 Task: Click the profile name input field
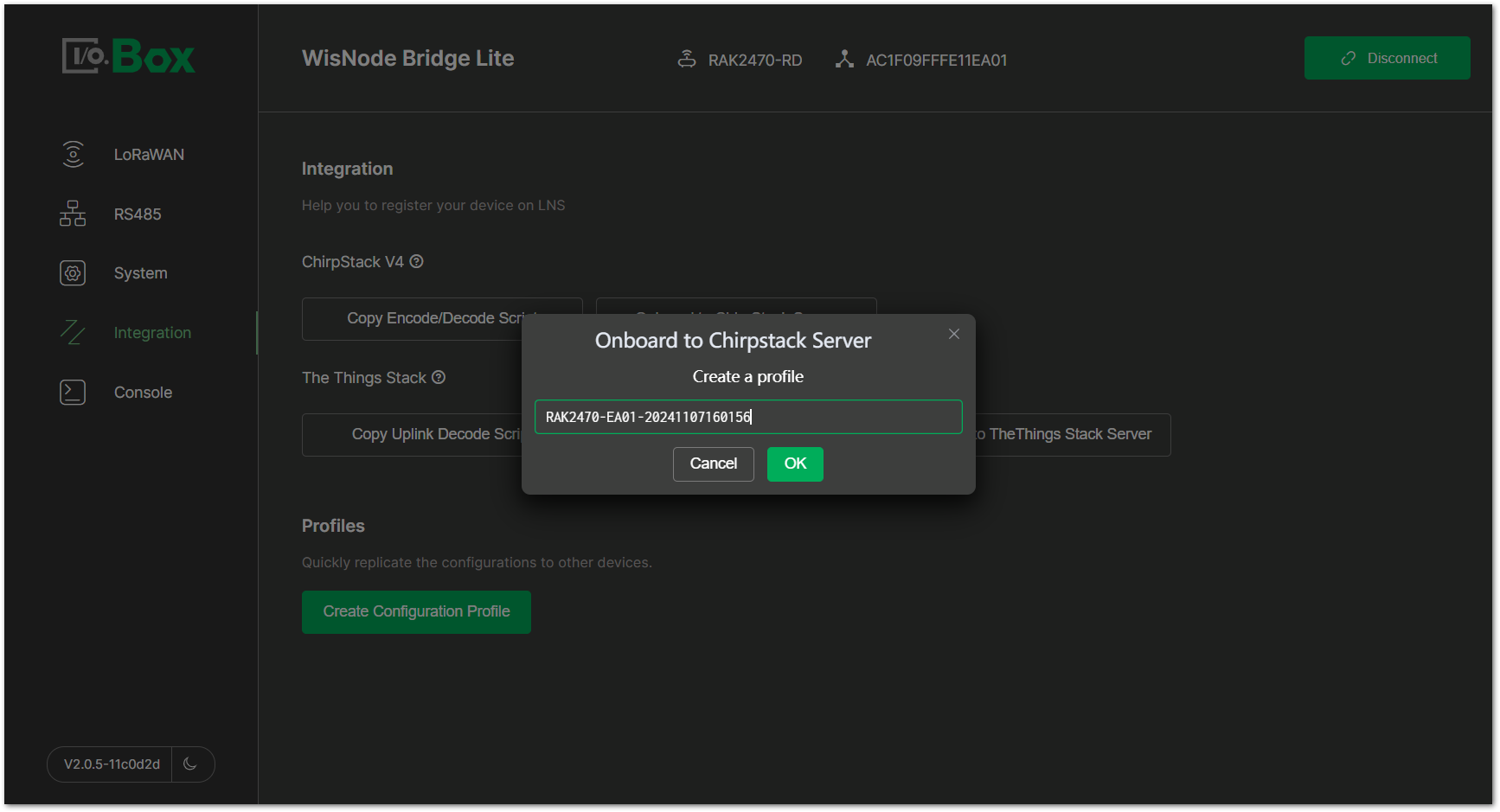pos(748,417)
